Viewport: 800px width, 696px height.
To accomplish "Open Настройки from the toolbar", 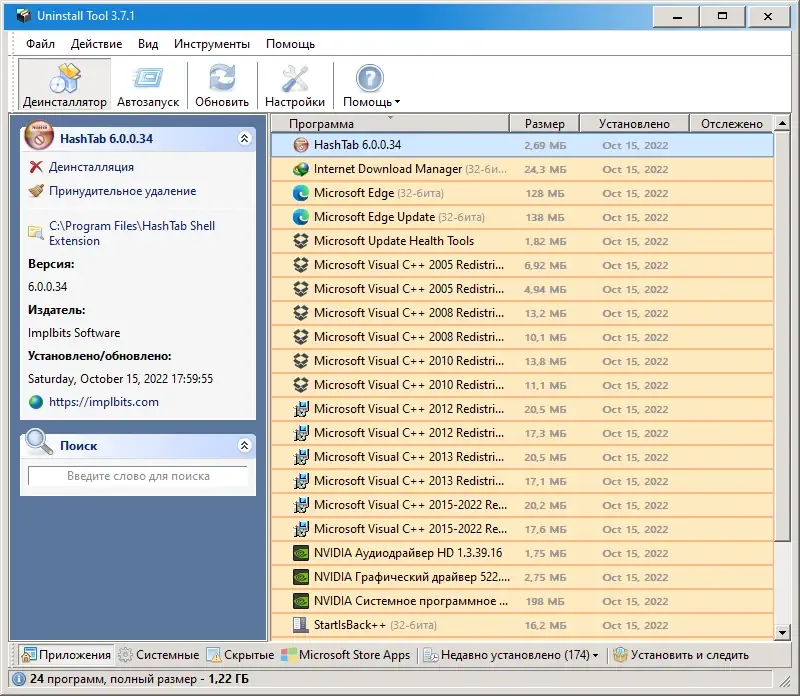I will tap(294, 84).
